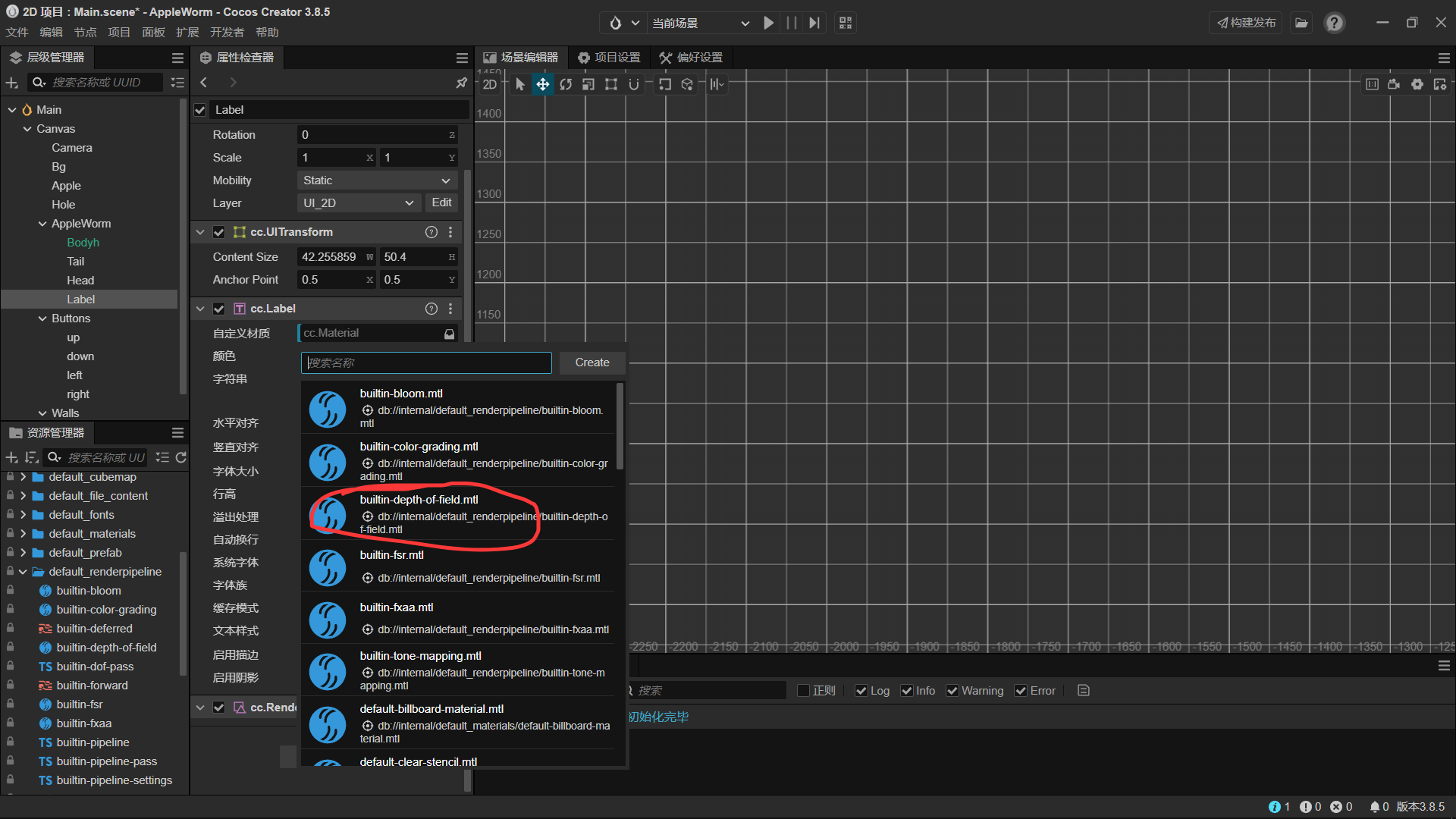This screenshot has height=819, width=1456.
Task: Select the rotate tool in scene toolbar
Action: 566,84
